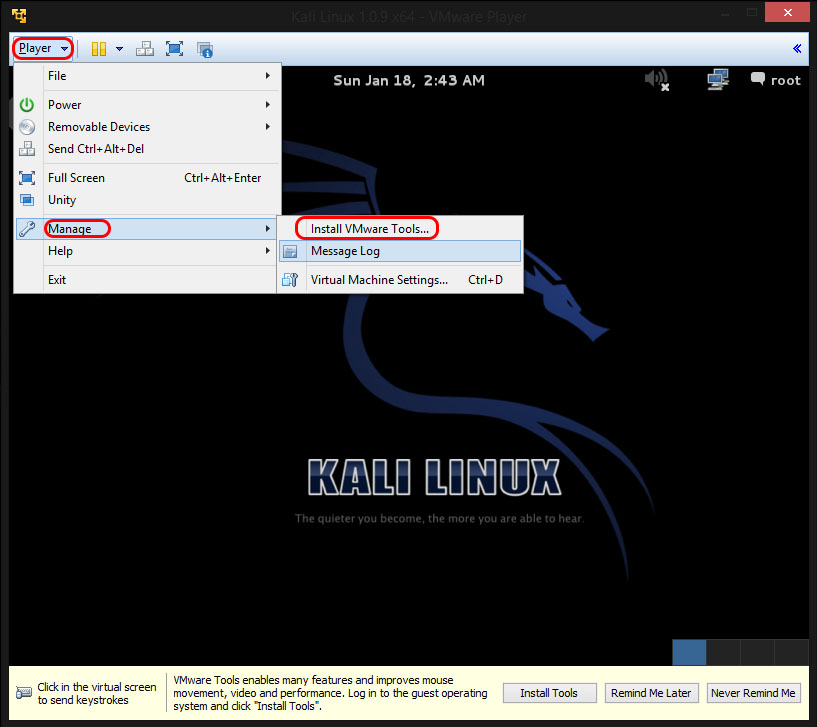Screen dimensions: 817x727
Task: Expand the Help submenu arrow
Action: pos(268,251)
